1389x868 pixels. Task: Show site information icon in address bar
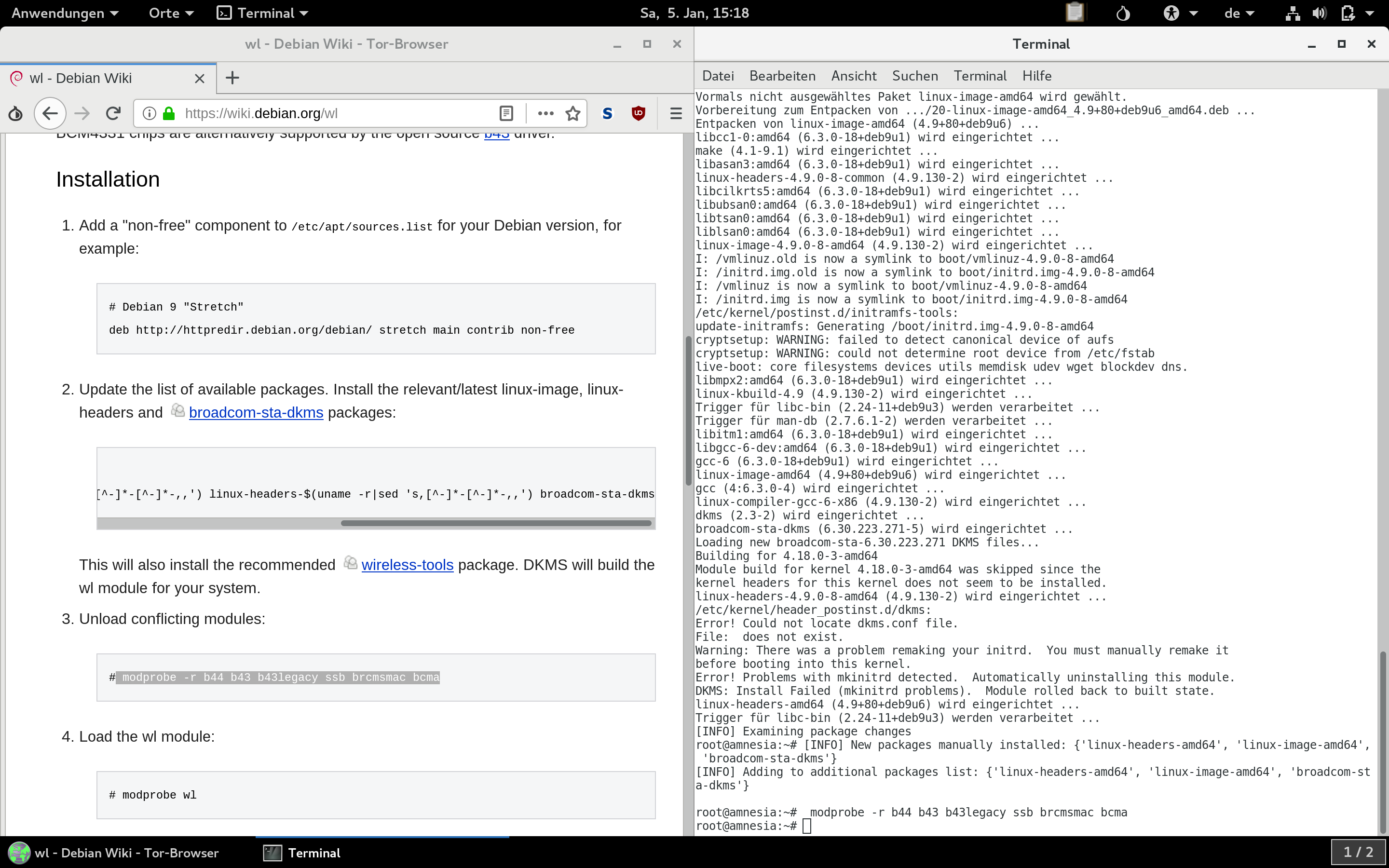coord(149,114)
